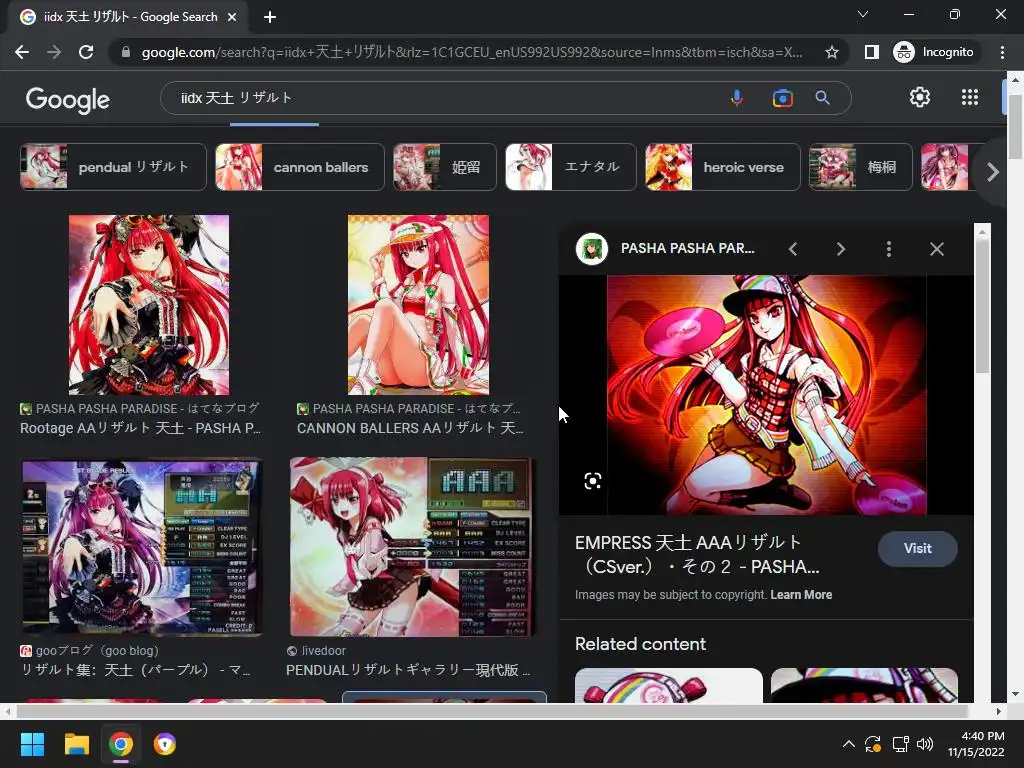
Task: Select the 姫留 suggestion chip
Action: tap(445, 167)
